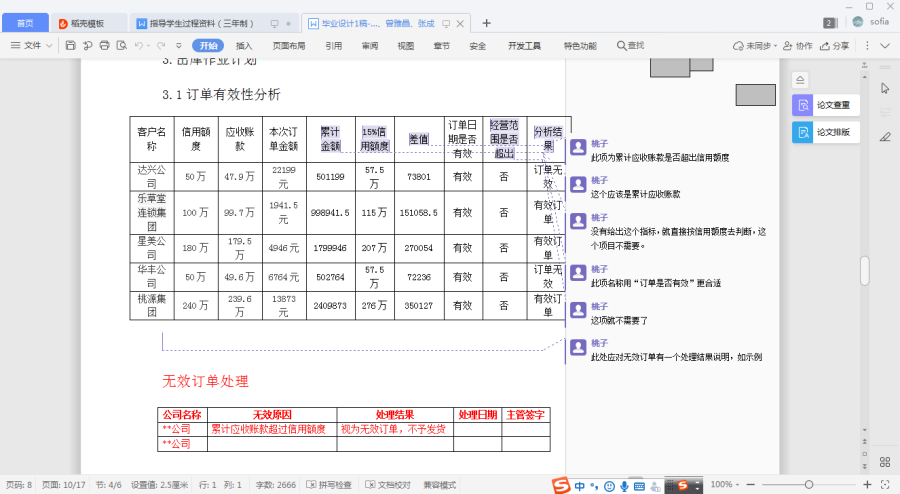Select the 开始 Home ribbon tab
Screen dimensions: 900x494
point(208,45)
